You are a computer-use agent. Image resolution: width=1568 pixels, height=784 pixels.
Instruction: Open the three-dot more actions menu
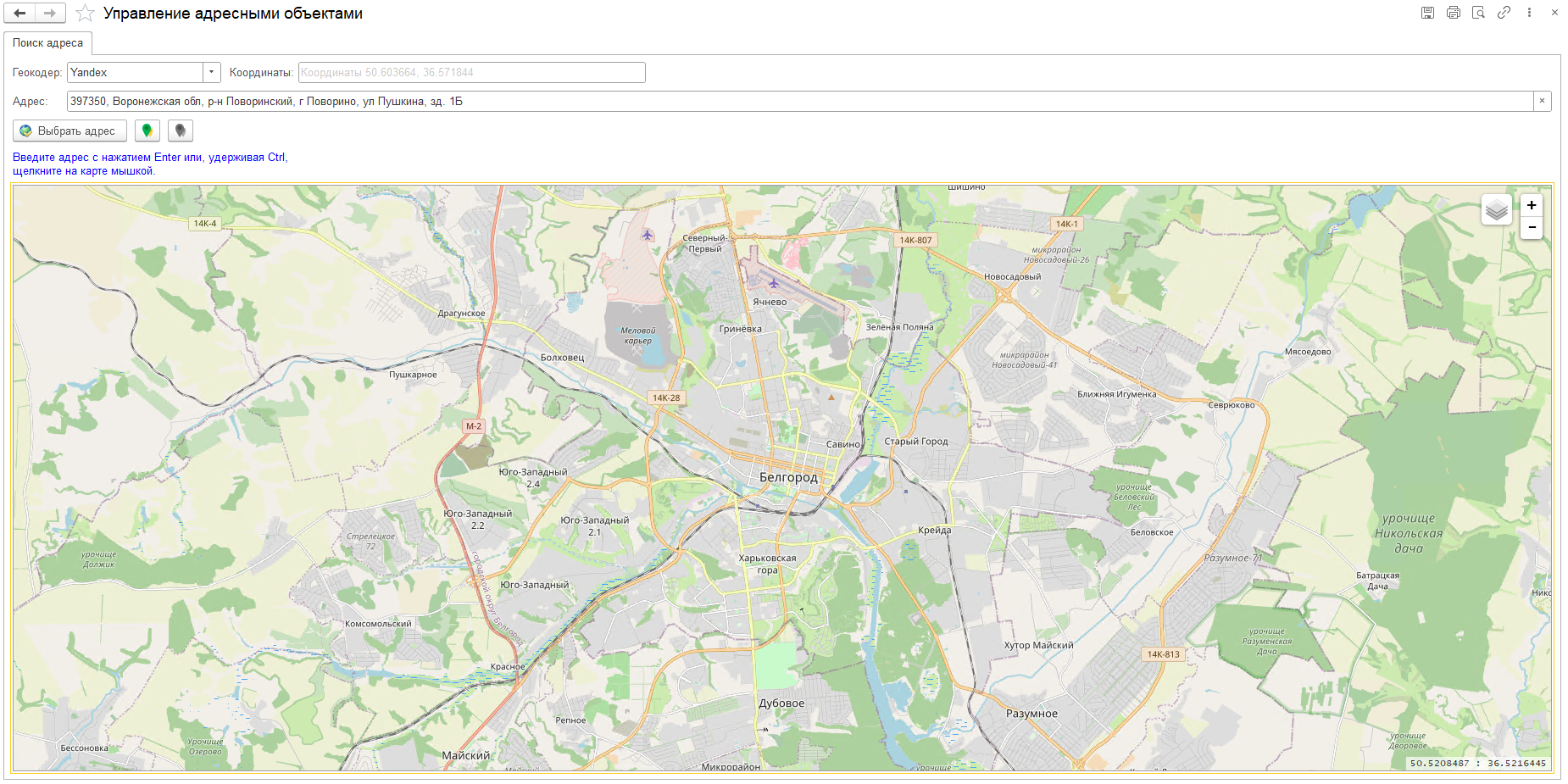[x=1529, y=13]
